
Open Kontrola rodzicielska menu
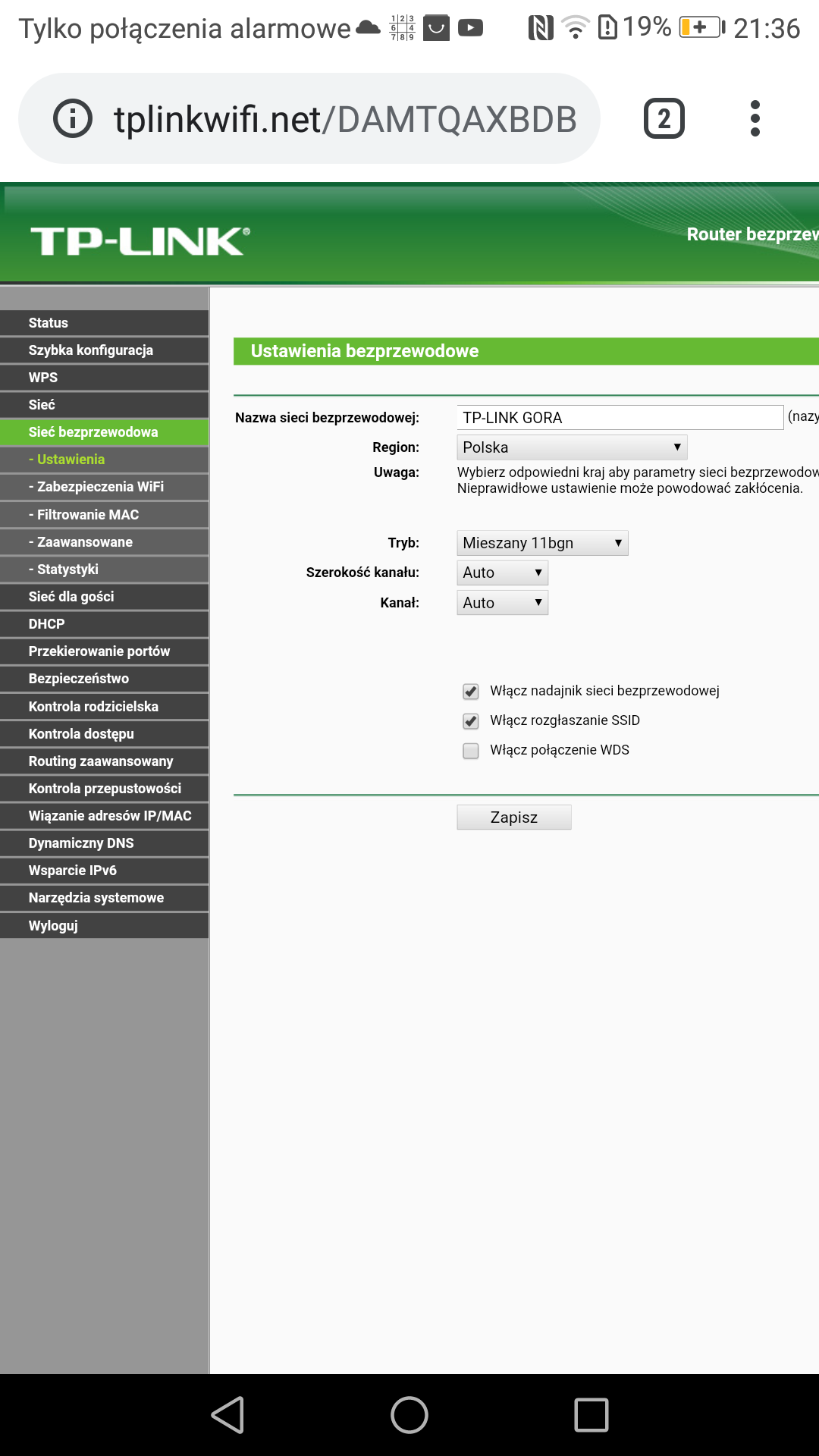tap(104, 707)
